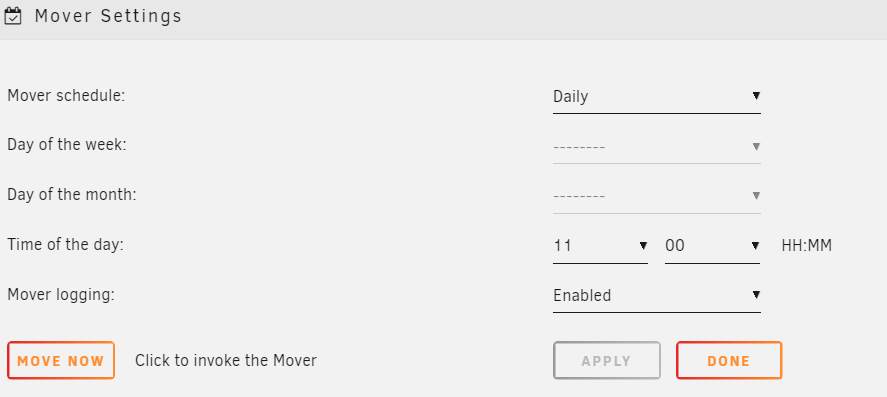Open the minutes dropdown showing 00
The height and width of the screenshot is (397, 887).
pos(712,246)
